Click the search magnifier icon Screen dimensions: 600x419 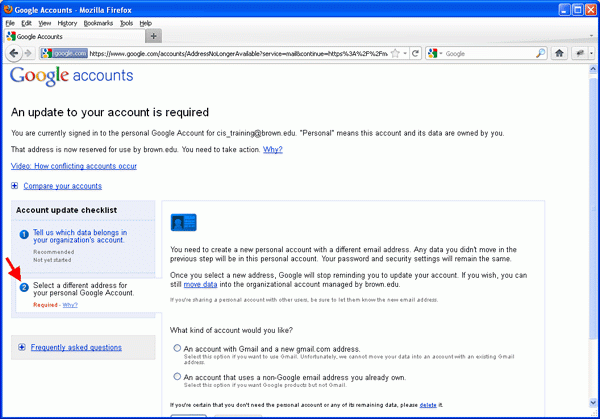point(540,53)
